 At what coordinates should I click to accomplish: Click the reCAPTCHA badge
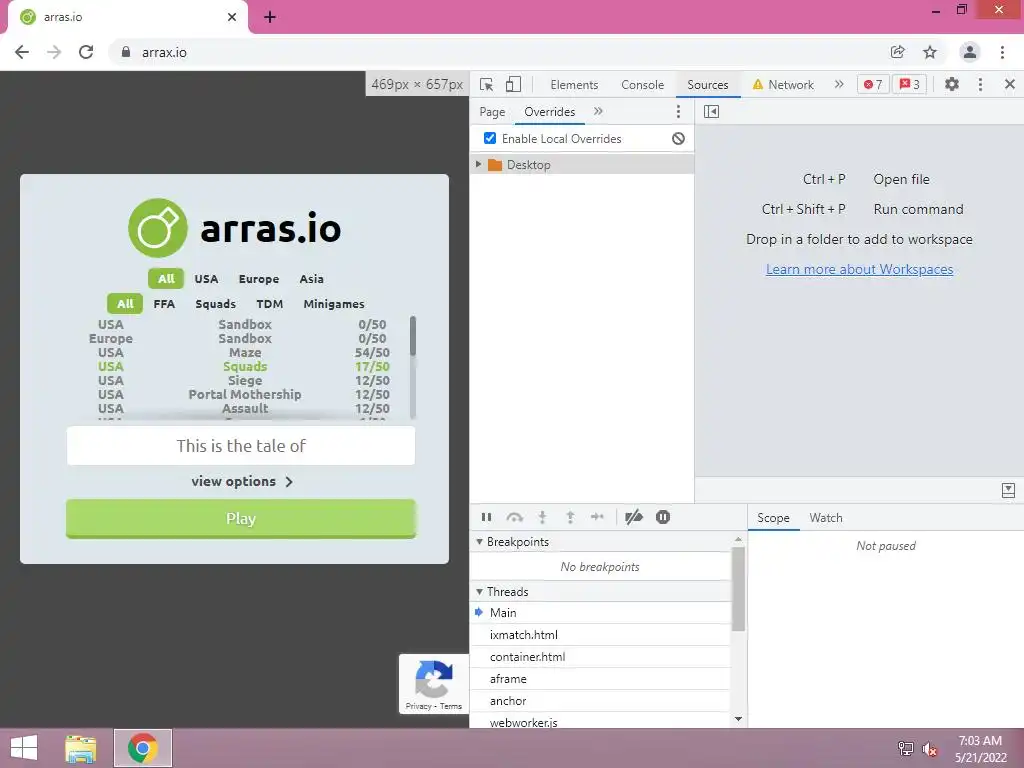coord(434,684)
